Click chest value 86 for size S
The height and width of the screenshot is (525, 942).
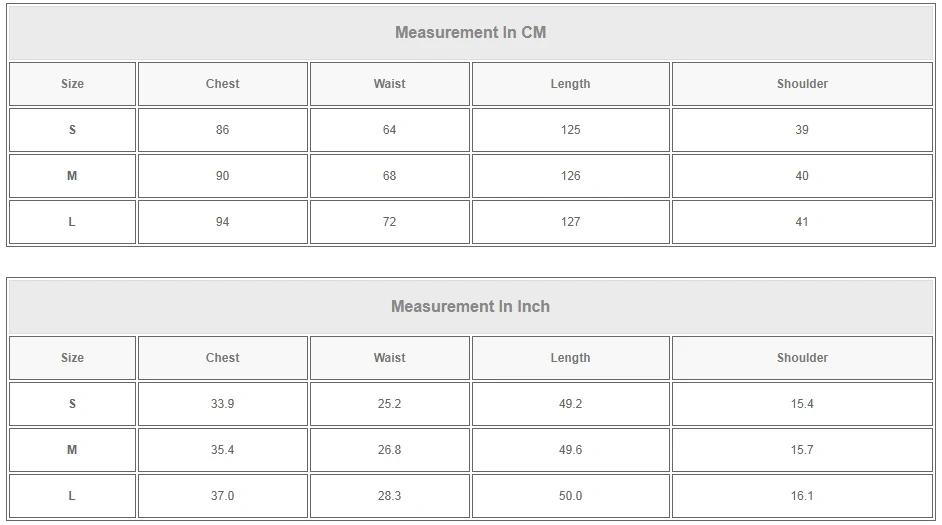click(x=222, y=130)
